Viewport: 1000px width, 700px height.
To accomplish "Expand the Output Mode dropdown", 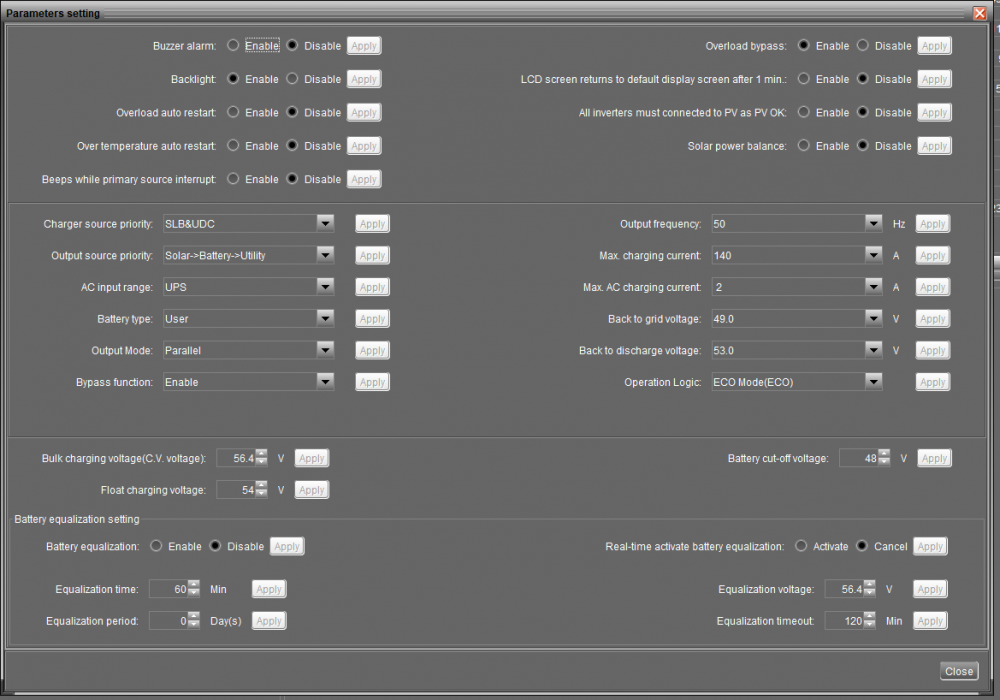I will 325,350.
